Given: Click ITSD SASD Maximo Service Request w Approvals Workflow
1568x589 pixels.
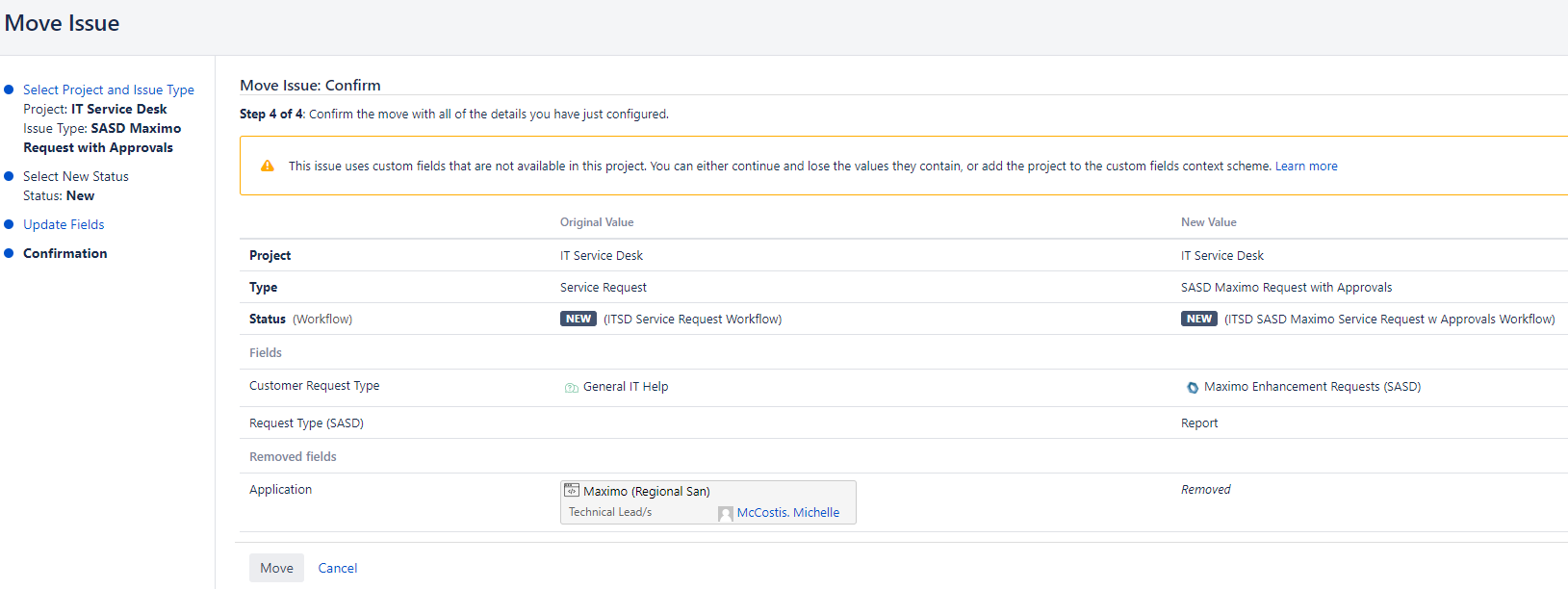Looking at the screenshot, I should (1390, 319).
